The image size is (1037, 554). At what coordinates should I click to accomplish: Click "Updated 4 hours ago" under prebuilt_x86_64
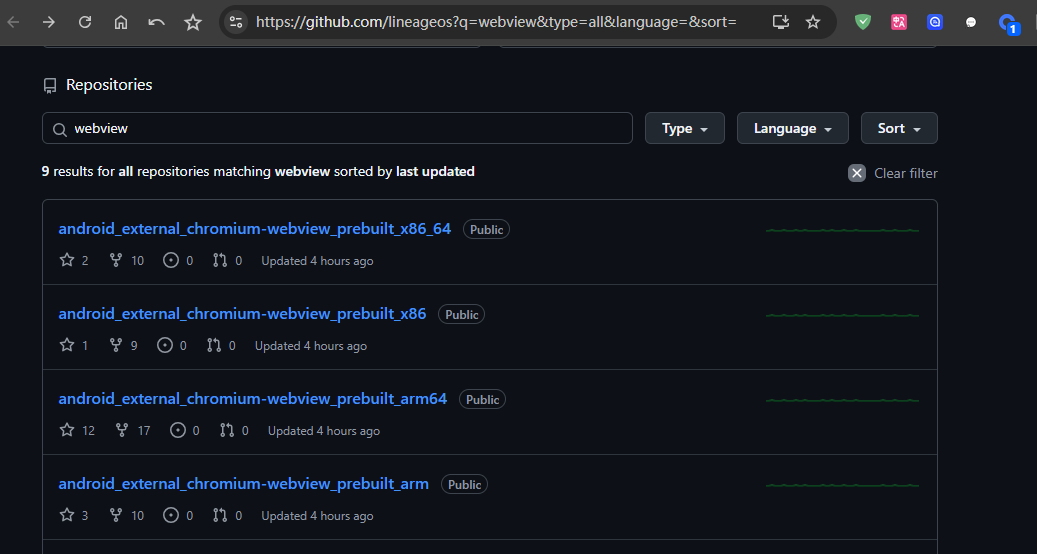(x=317, y=260)
